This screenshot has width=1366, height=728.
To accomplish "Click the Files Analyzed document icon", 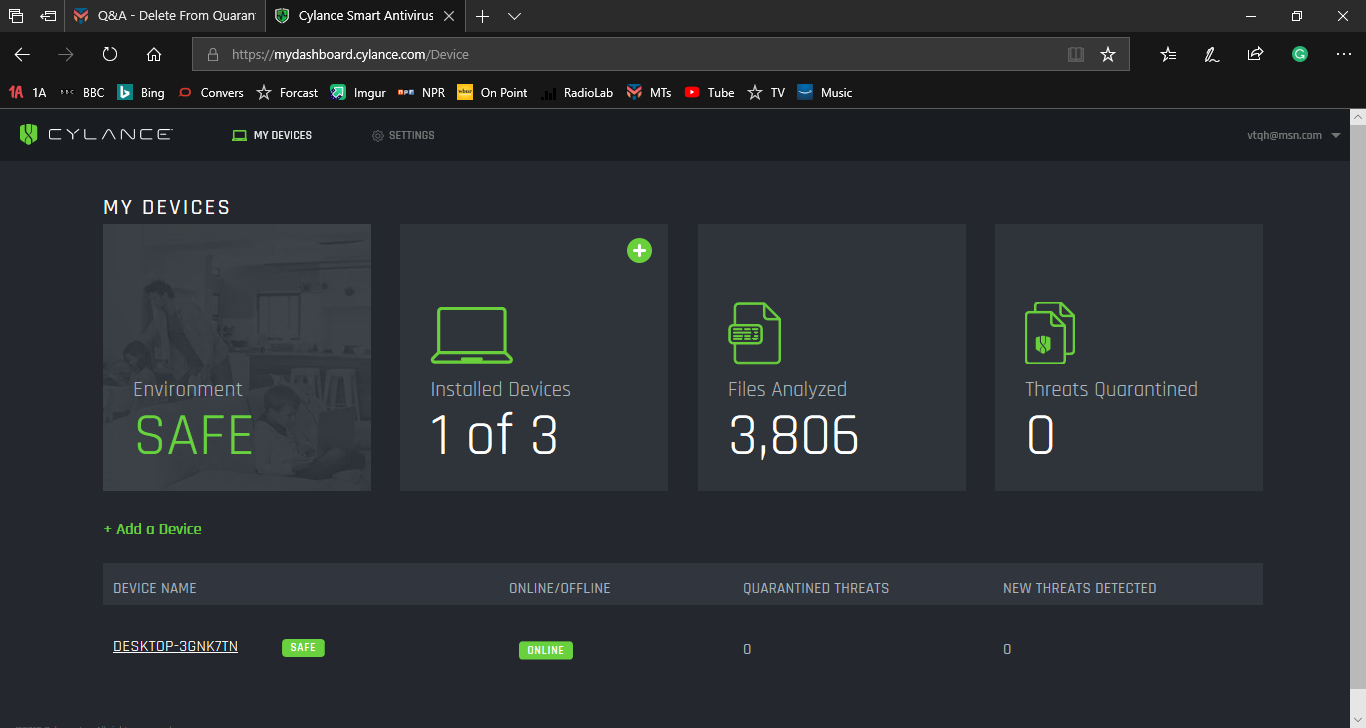I will pos(755,334).
